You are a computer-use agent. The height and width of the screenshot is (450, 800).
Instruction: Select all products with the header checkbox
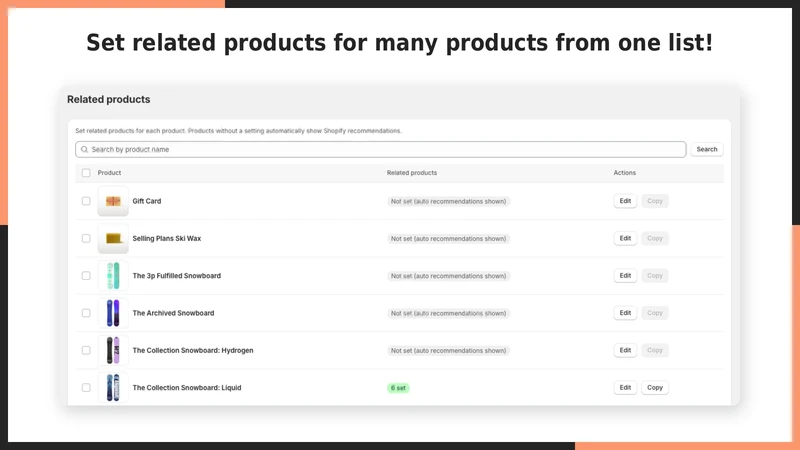[x=86, y=173]
